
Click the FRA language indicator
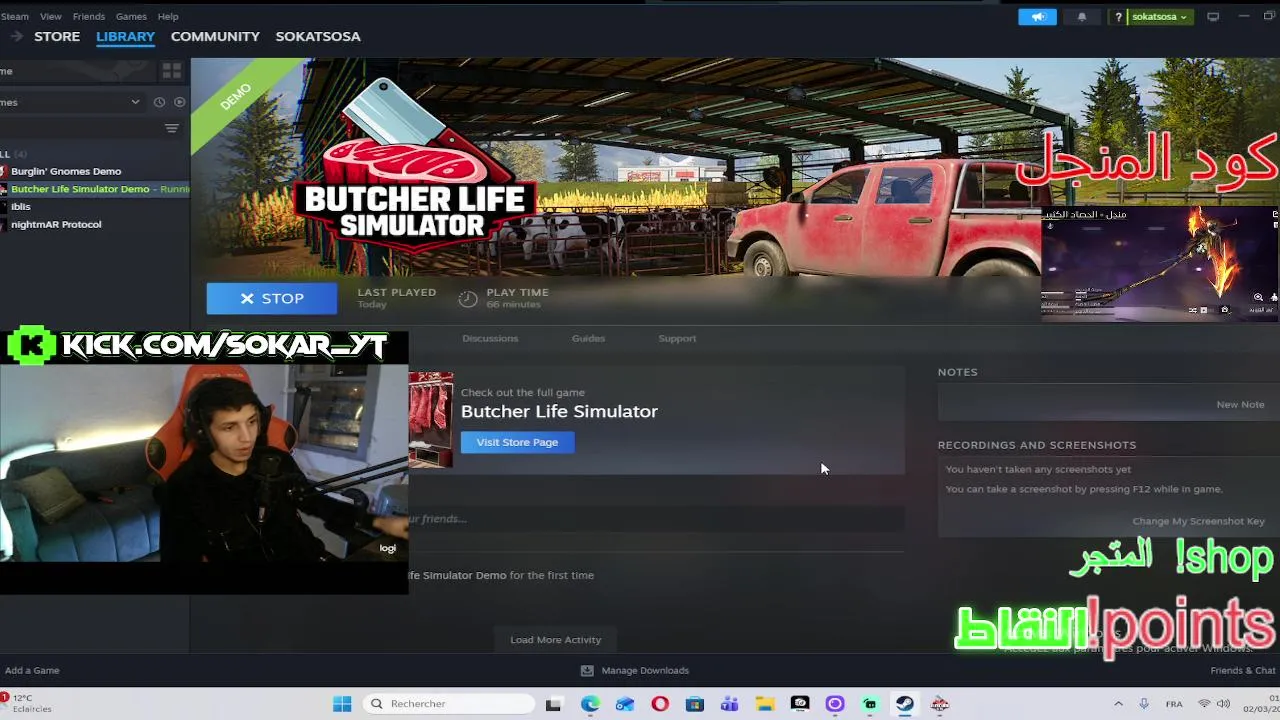click(1174, 704)
